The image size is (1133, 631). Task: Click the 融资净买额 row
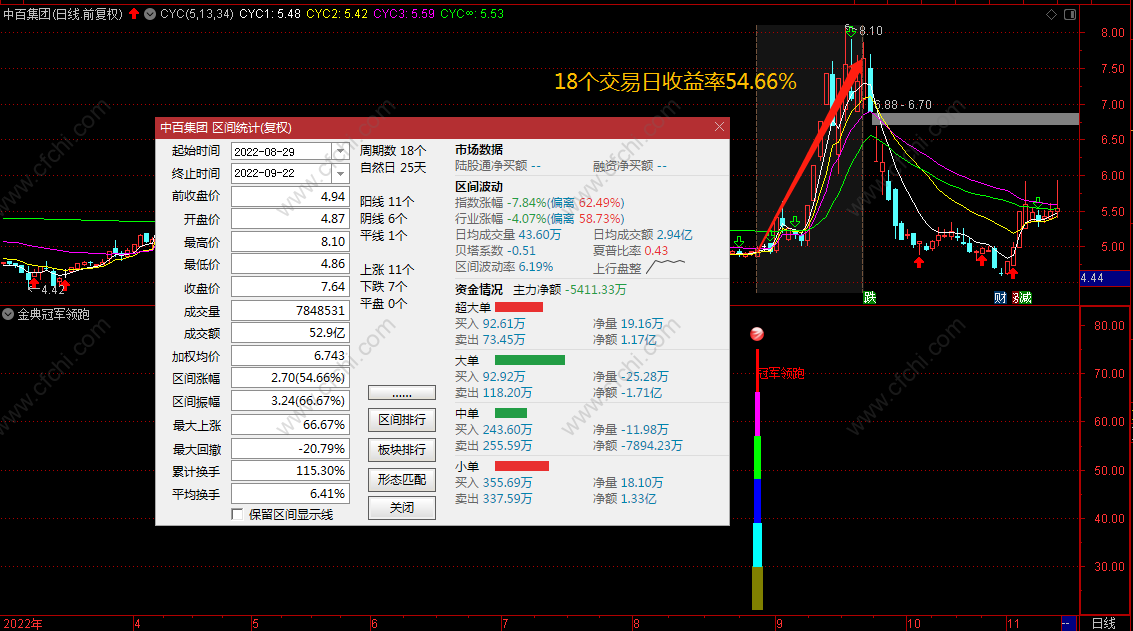coord(630,166)
